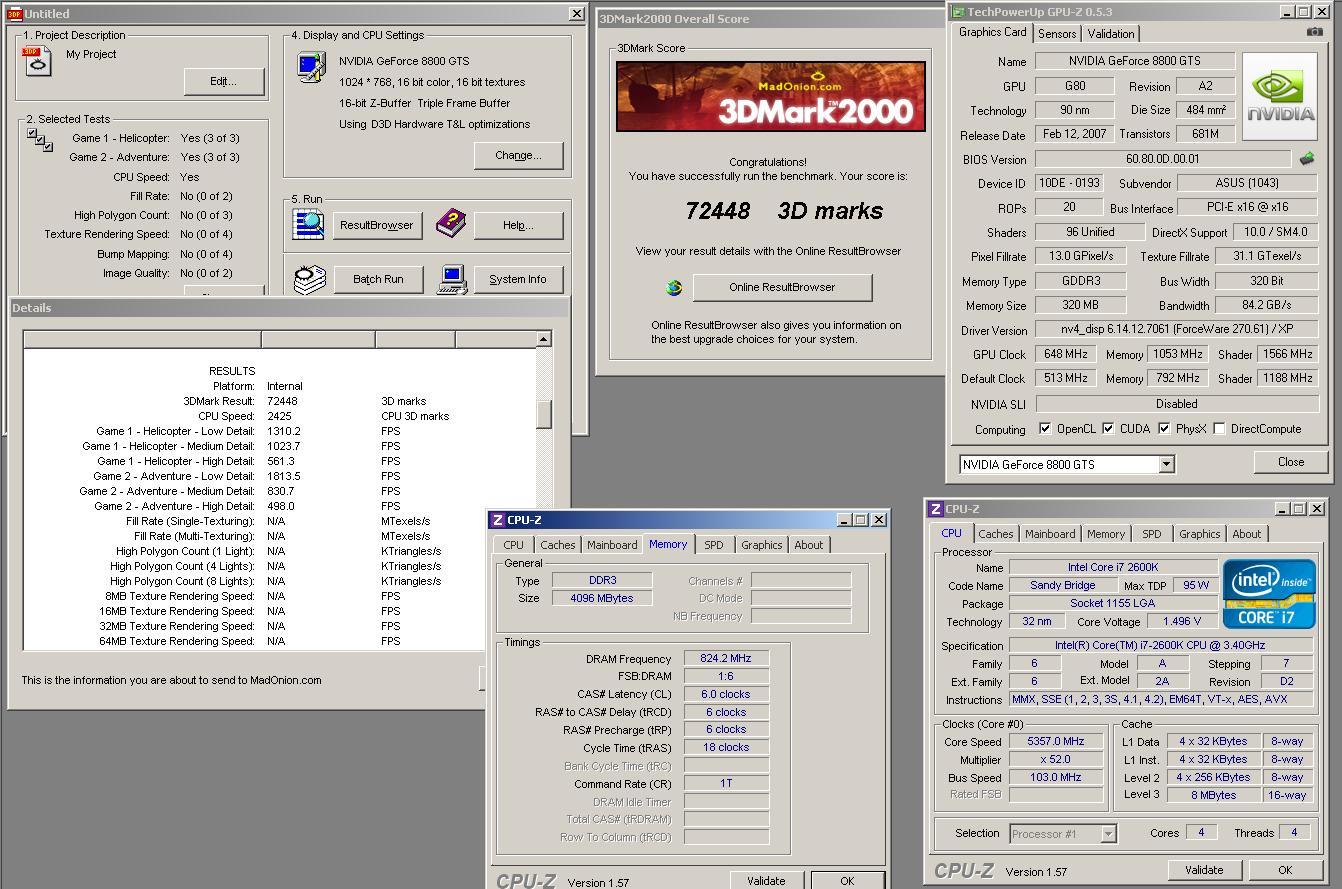The height and width of the screenshot is (889, 1342).
Task: Click the Specification field in CPU-Z
Action: 1161,645
